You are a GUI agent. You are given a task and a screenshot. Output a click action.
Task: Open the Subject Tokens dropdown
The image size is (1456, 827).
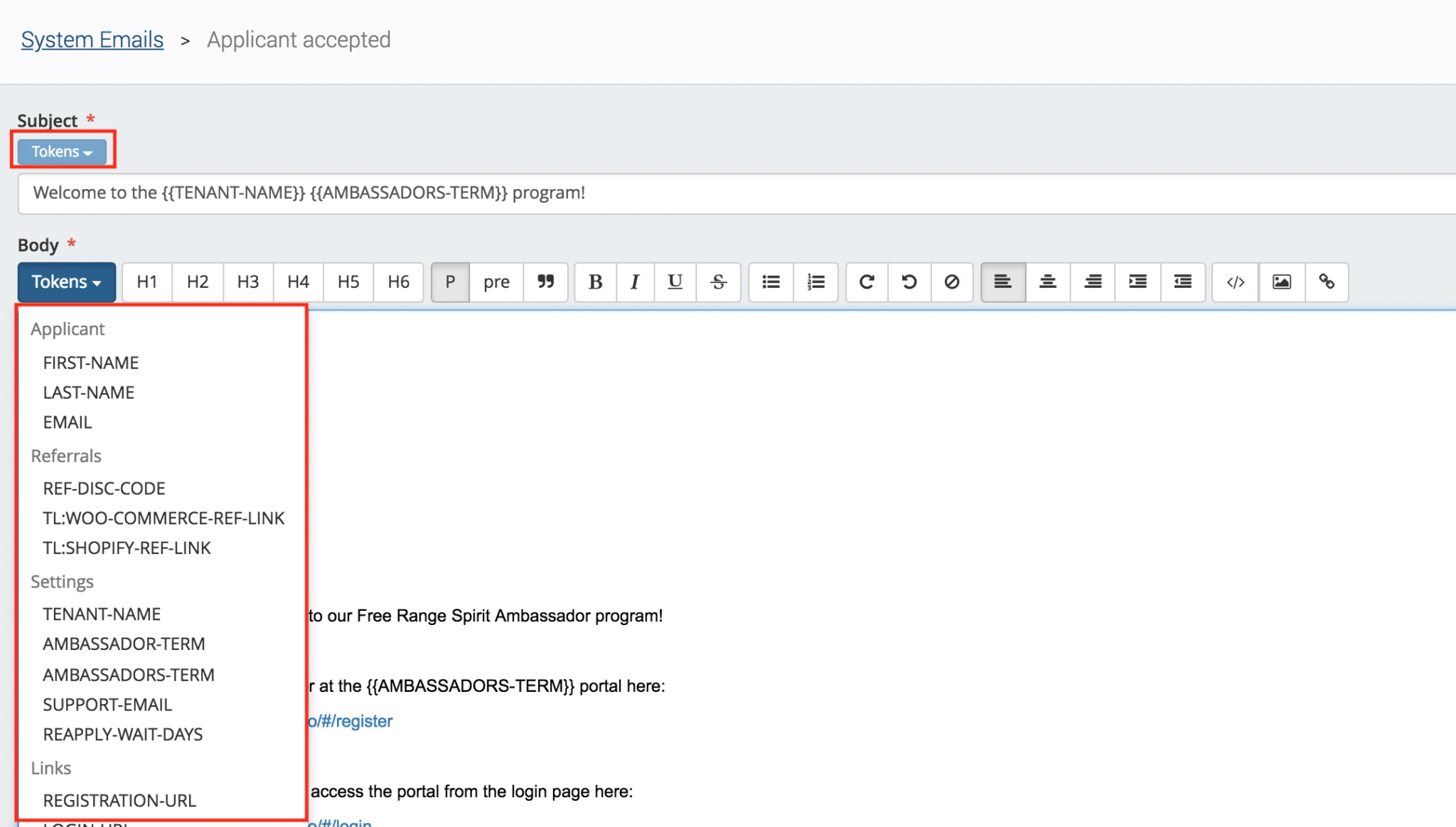tap(62, 151)
